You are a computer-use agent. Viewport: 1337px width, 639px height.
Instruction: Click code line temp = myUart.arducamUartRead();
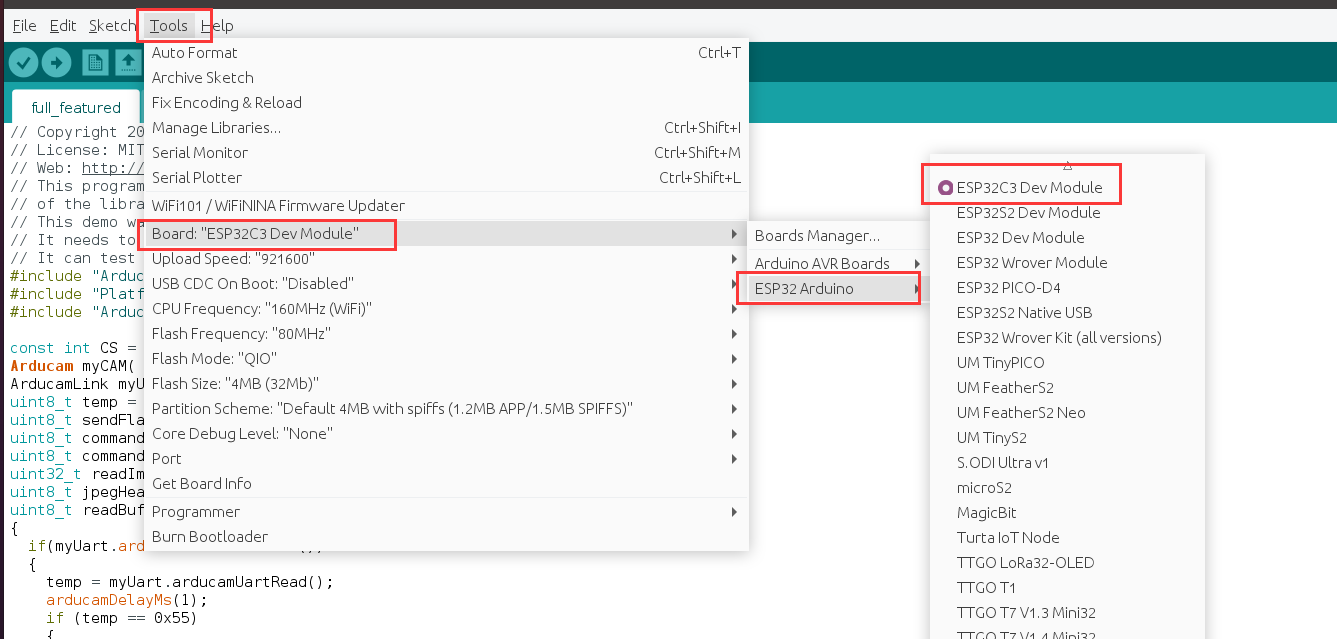click(190, 582)
